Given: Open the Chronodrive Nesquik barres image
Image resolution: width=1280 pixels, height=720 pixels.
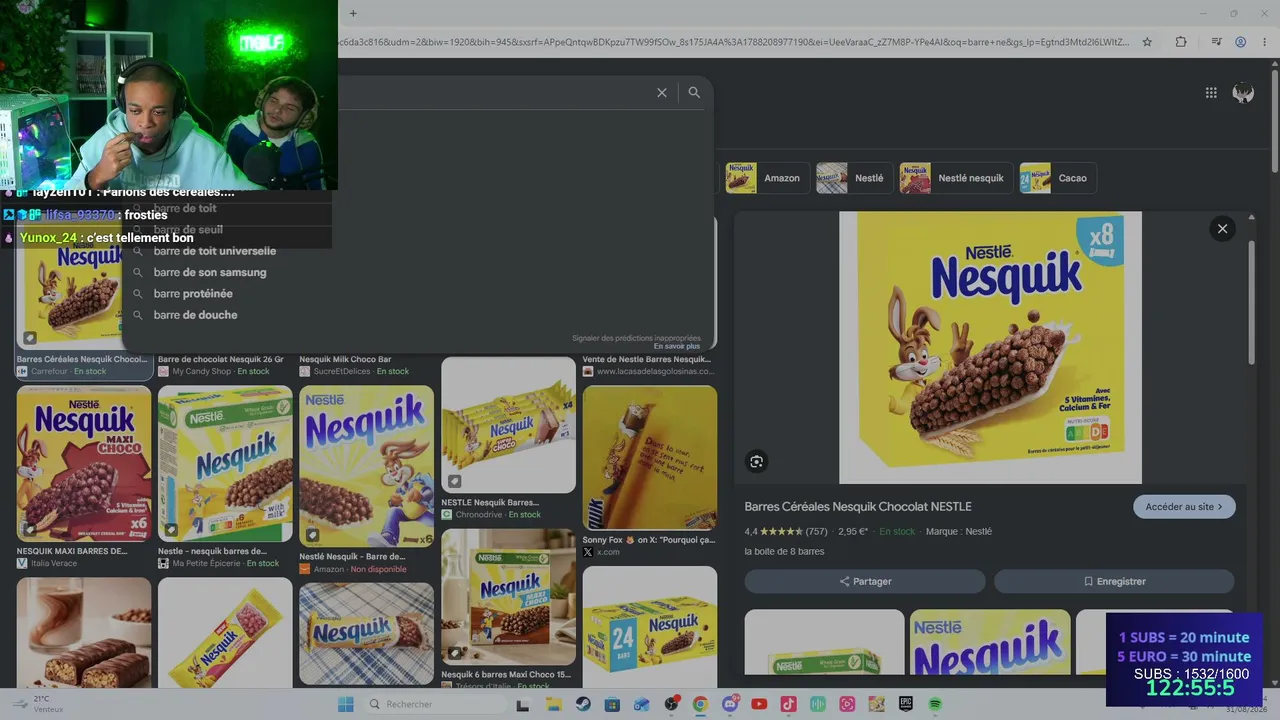Looking at the screenshot, I should click(508, 425).
